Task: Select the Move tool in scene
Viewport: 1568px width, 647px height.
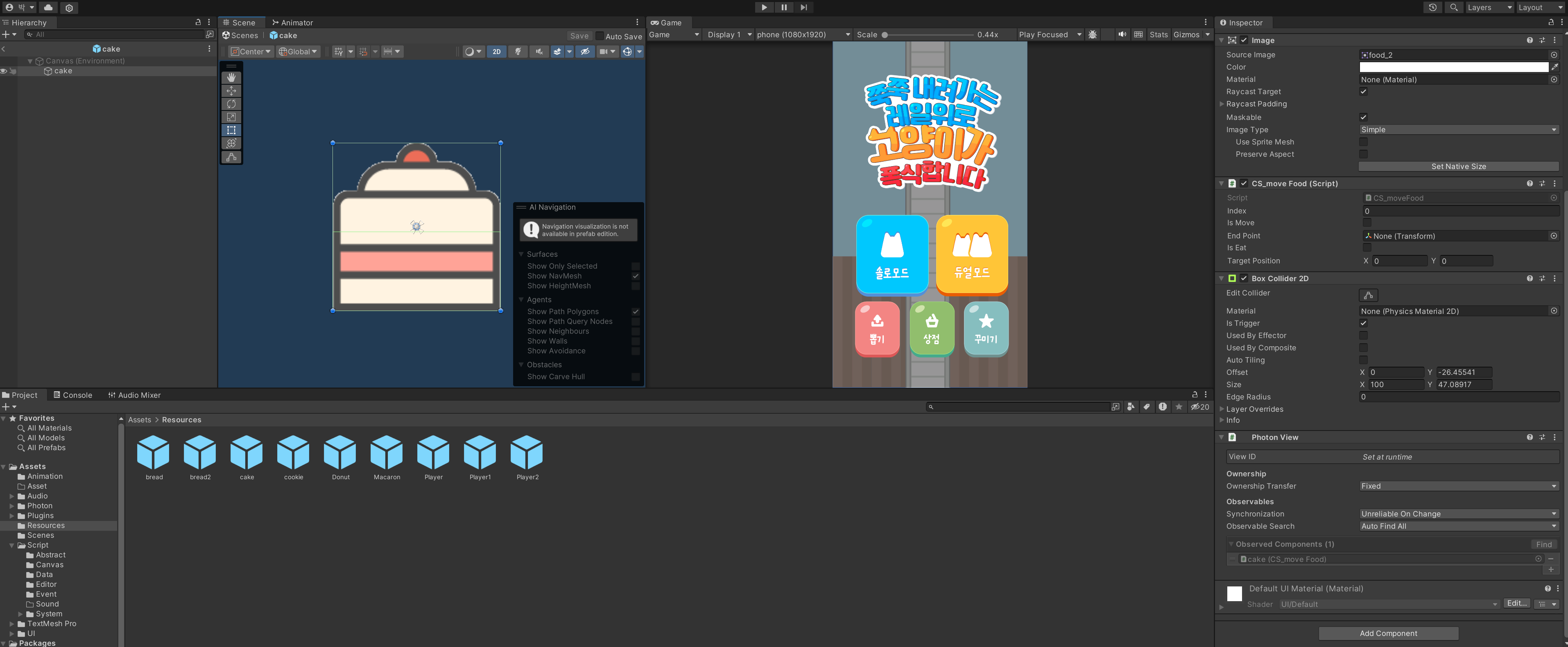Action: 231,91
